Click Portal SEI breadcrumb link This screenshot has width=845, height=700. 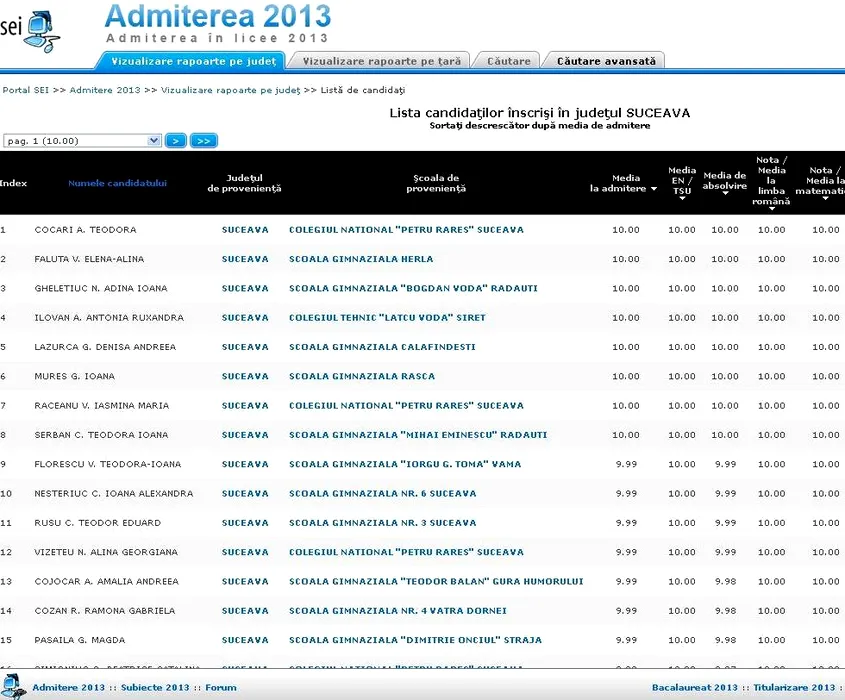coord(26,90)
